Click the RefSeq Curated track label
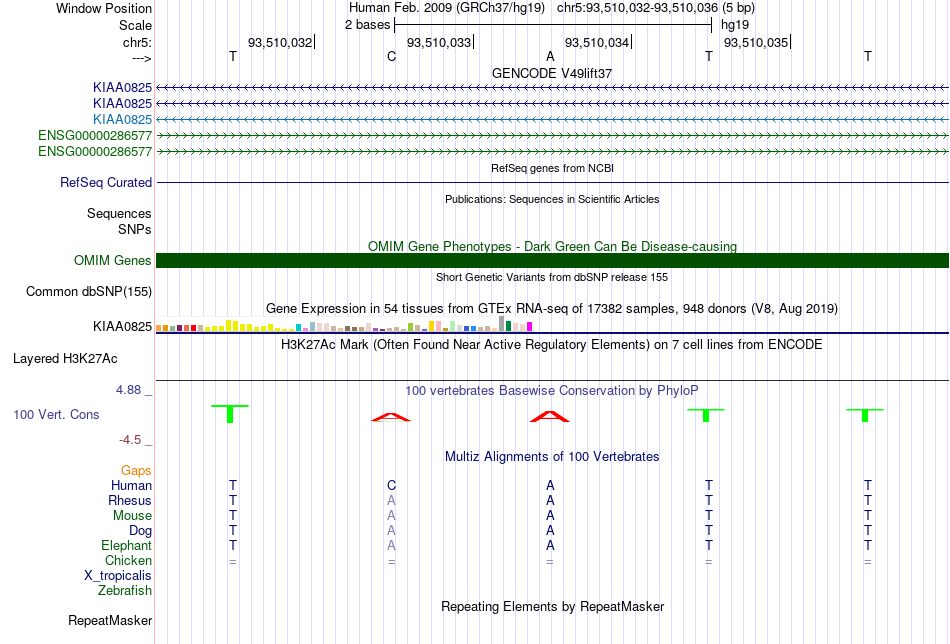This screenshot has height=644, width=950. tap(106, 182)
